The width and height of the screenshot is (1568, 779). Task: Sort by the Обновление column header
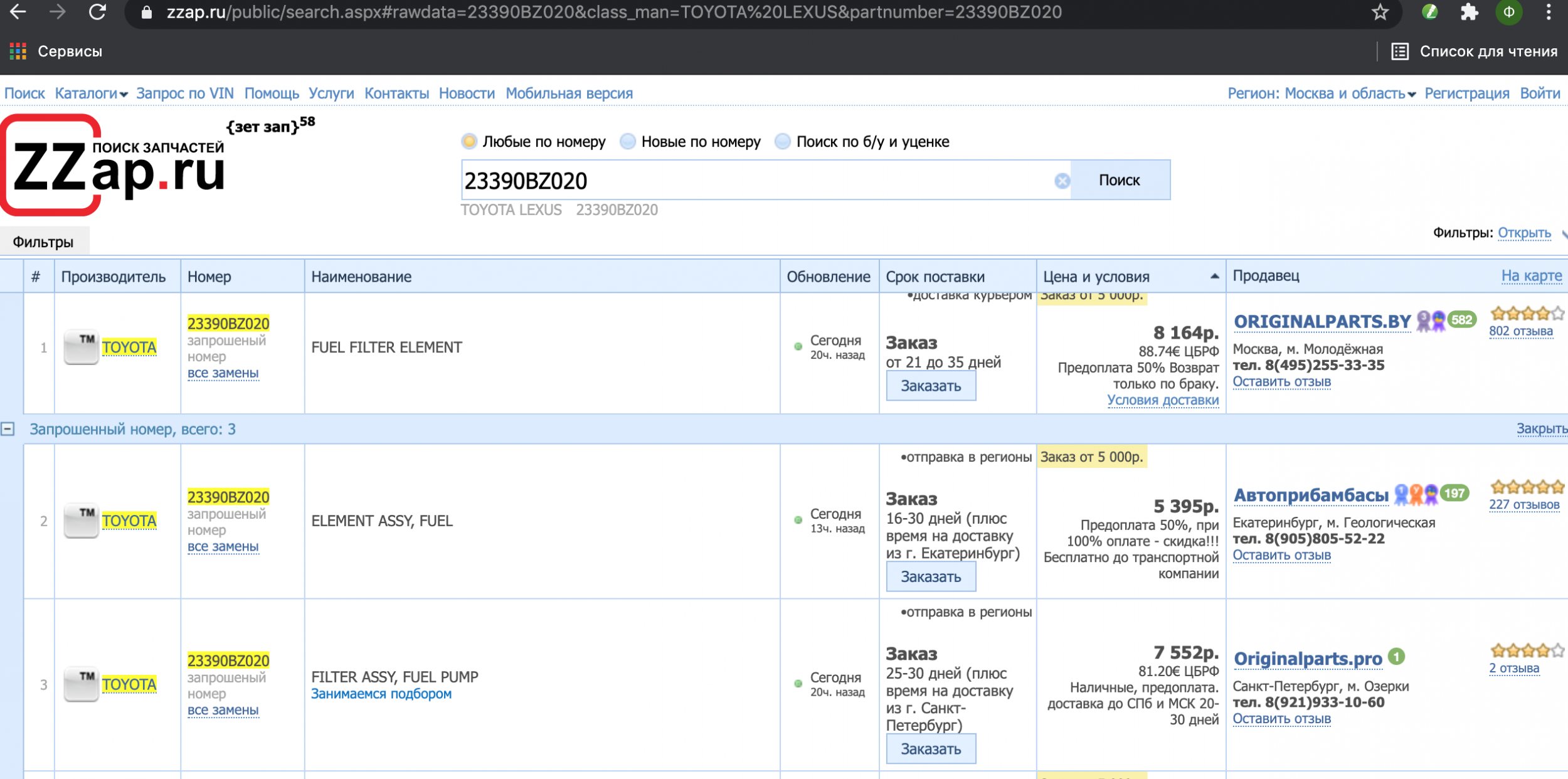click(x=828, y=277)
